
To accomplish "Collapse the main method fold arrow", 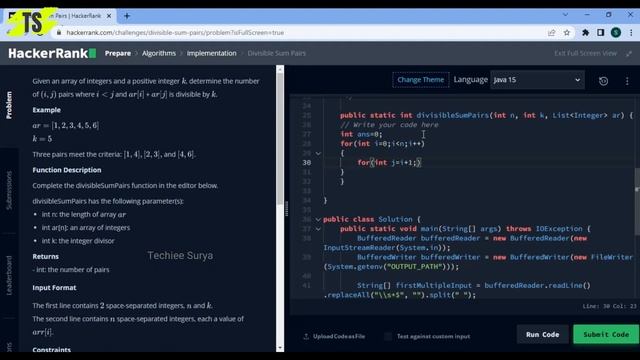I will pos(318,229).
